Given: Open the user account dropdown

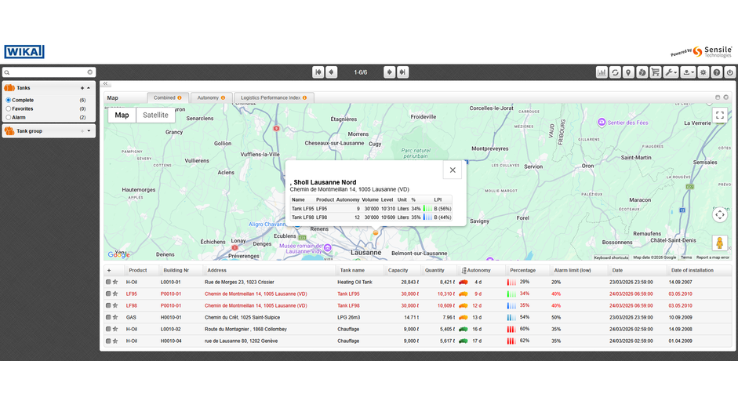Looking at the screenshot, I should 688,72.
